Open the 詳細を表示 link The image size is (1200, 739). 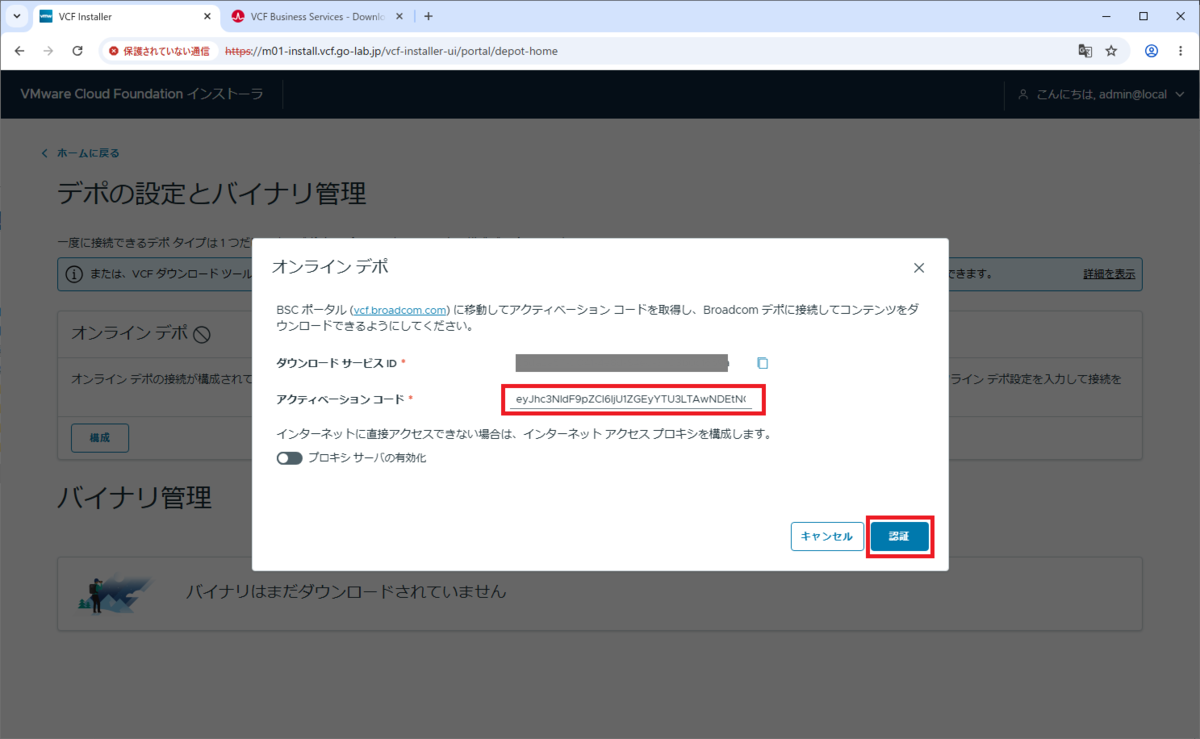coord(1109,273)
